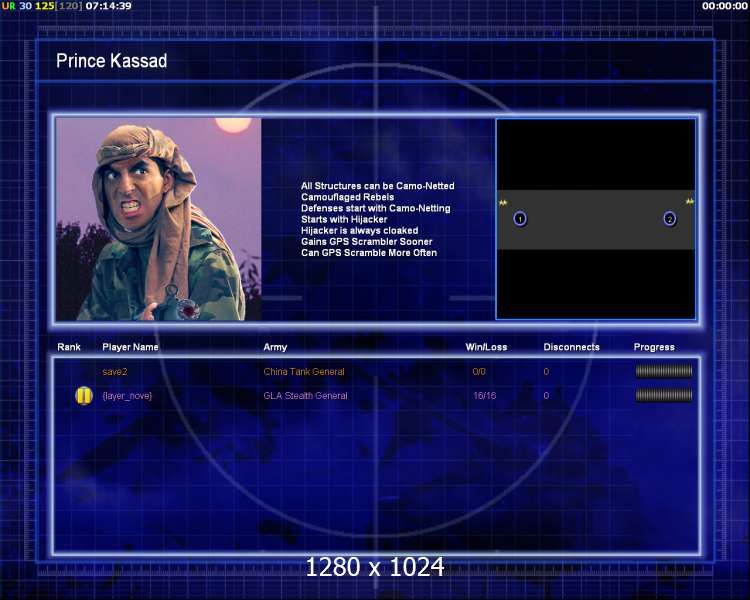Click the "China Tank General" army entry
The width and height of the screenshot is (750, 600).
tap(304, 372)
